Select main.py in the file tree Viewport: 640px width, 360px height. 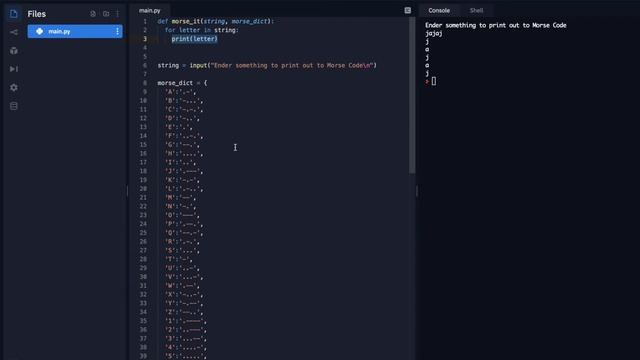[x=75, y=31]
